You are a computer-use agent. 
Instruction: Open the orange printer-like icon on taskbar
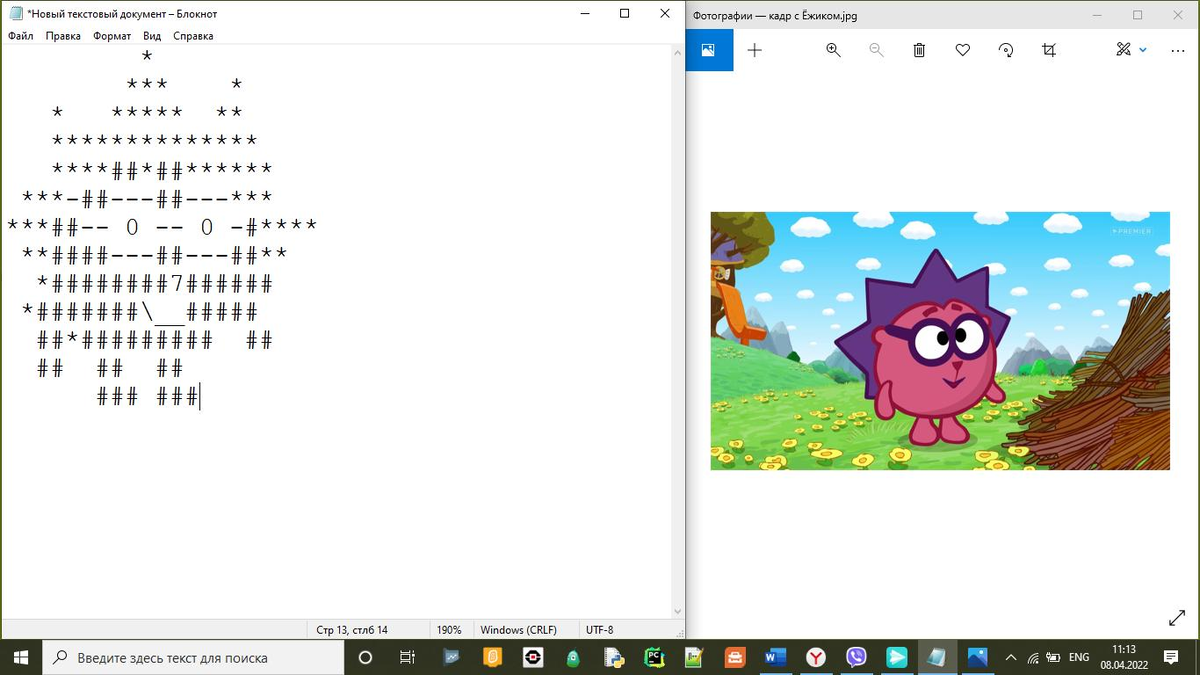point(735,657)
